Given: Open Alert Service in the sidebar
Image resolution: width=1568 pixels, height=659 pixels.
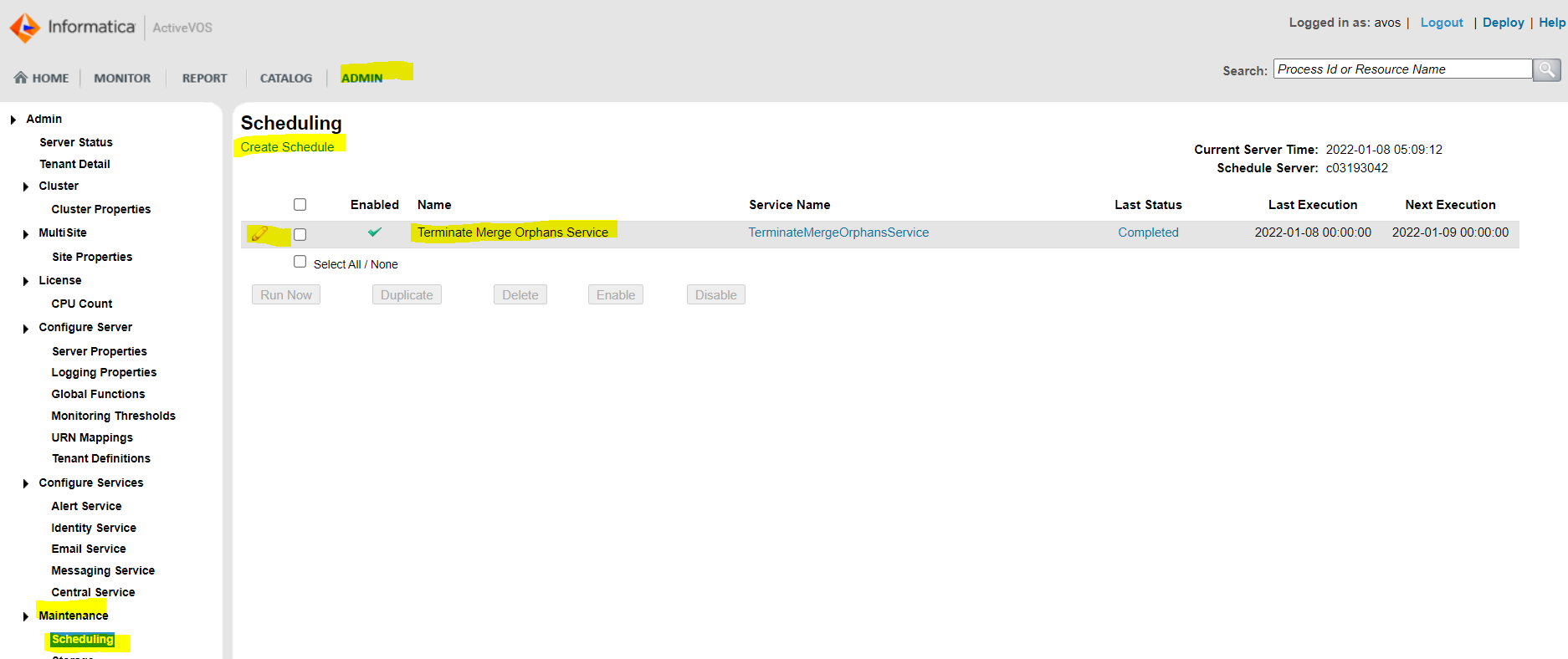Looking at the screenshot, I should 86,506.
